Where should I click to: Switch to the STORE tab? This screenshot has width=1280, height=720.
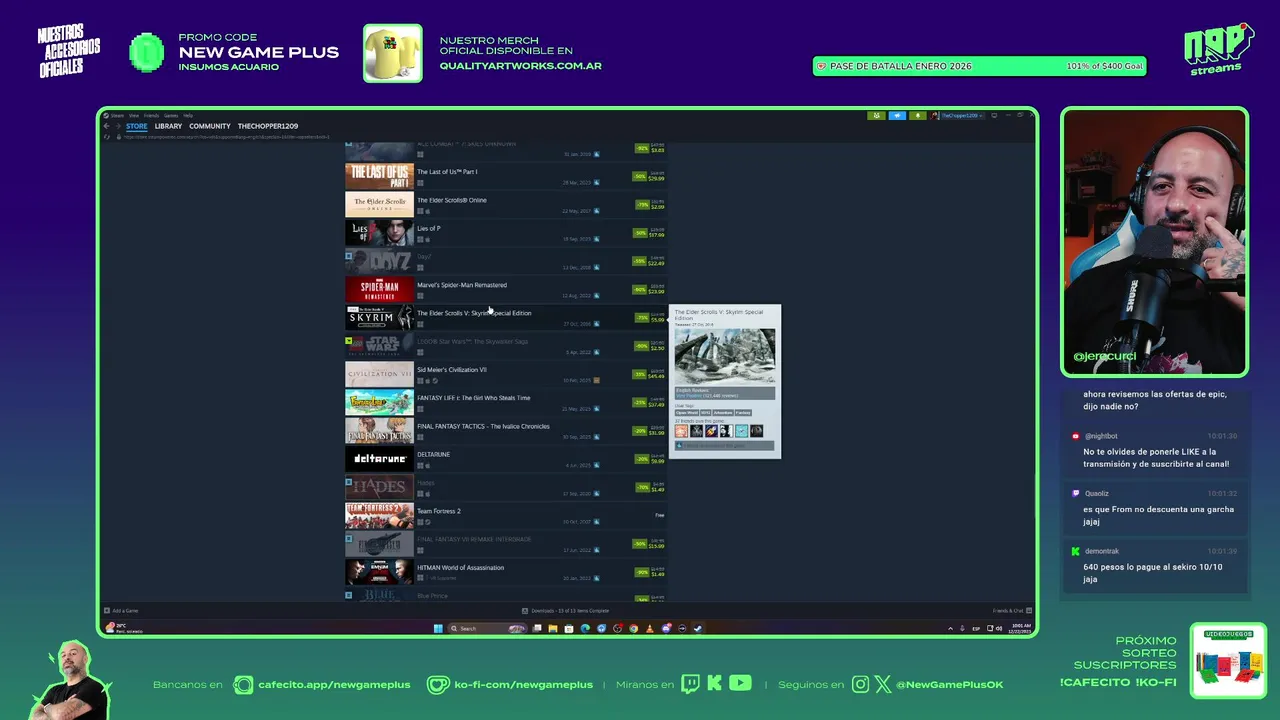point(137,126)
